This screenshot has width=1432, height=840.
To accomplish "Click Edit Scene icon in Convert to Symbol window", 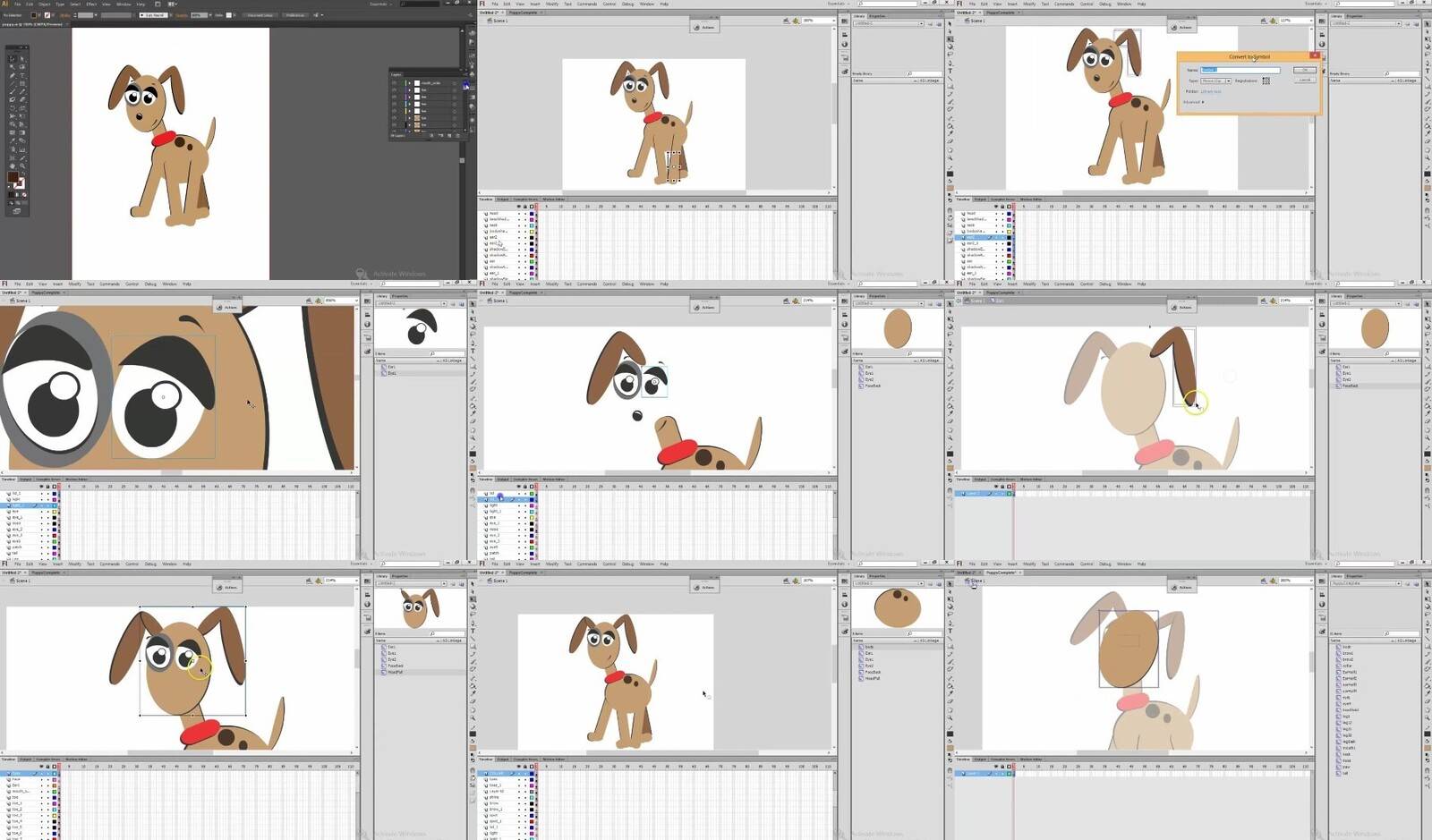I will point(1264,21).
